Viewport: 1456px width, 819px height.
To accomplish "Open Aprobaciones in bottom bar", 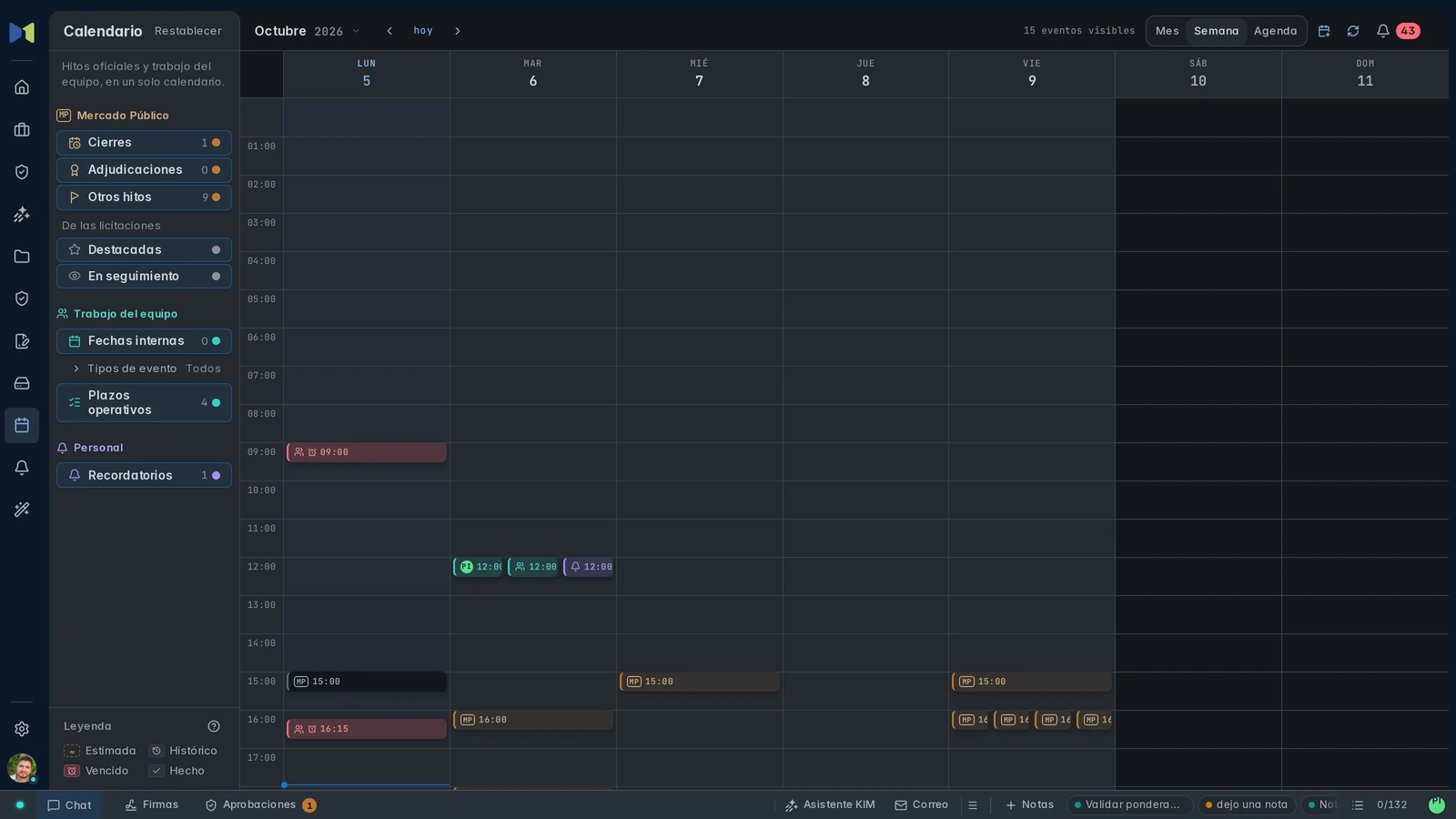I will [x=260, y=805].
